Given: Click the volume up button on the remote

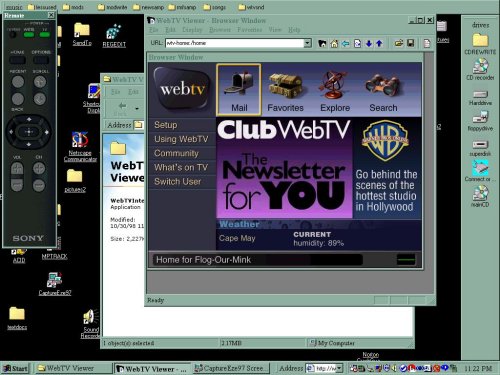Looking at the screenshot, I should 17,168.
